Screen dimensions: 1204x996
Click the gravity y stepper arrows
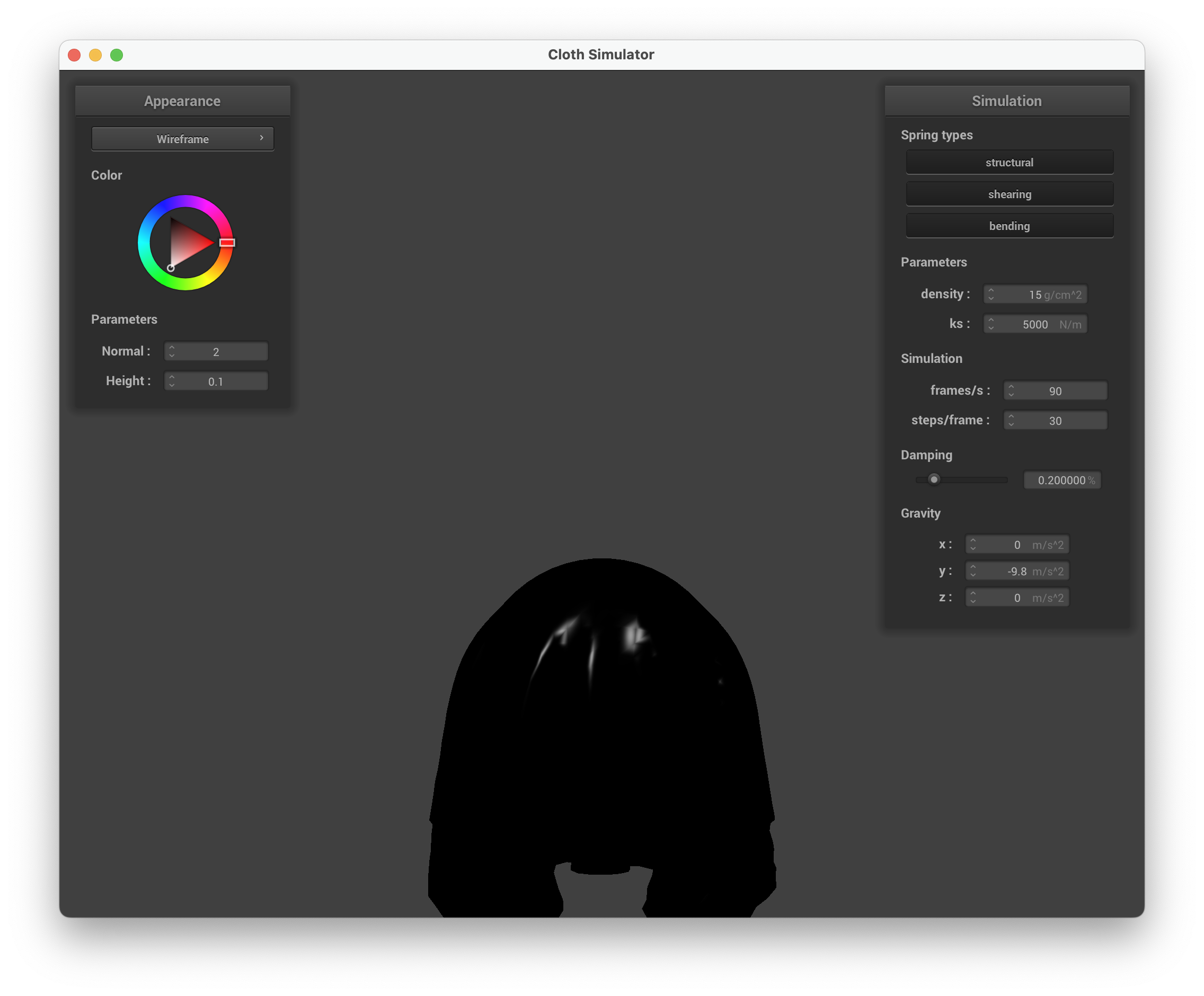tap(972, 571)
